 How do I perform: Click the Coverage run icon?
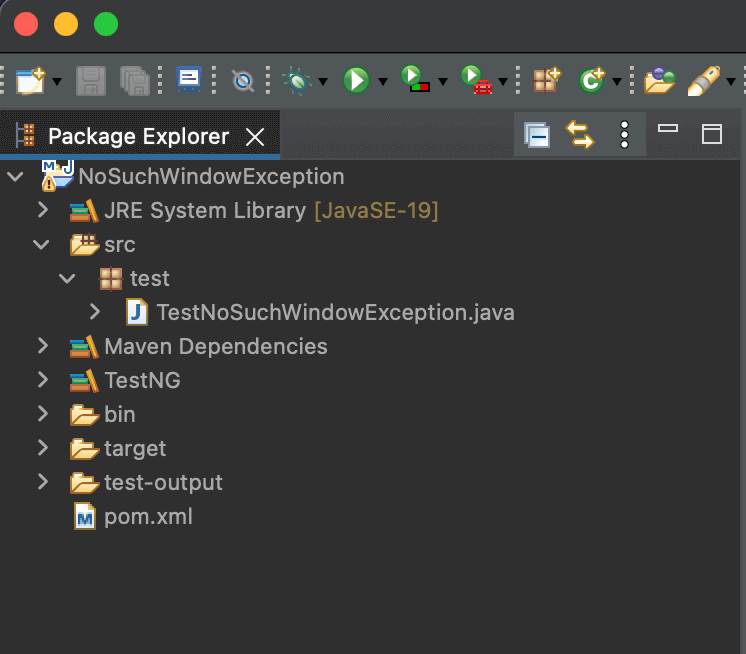[415, 79]
